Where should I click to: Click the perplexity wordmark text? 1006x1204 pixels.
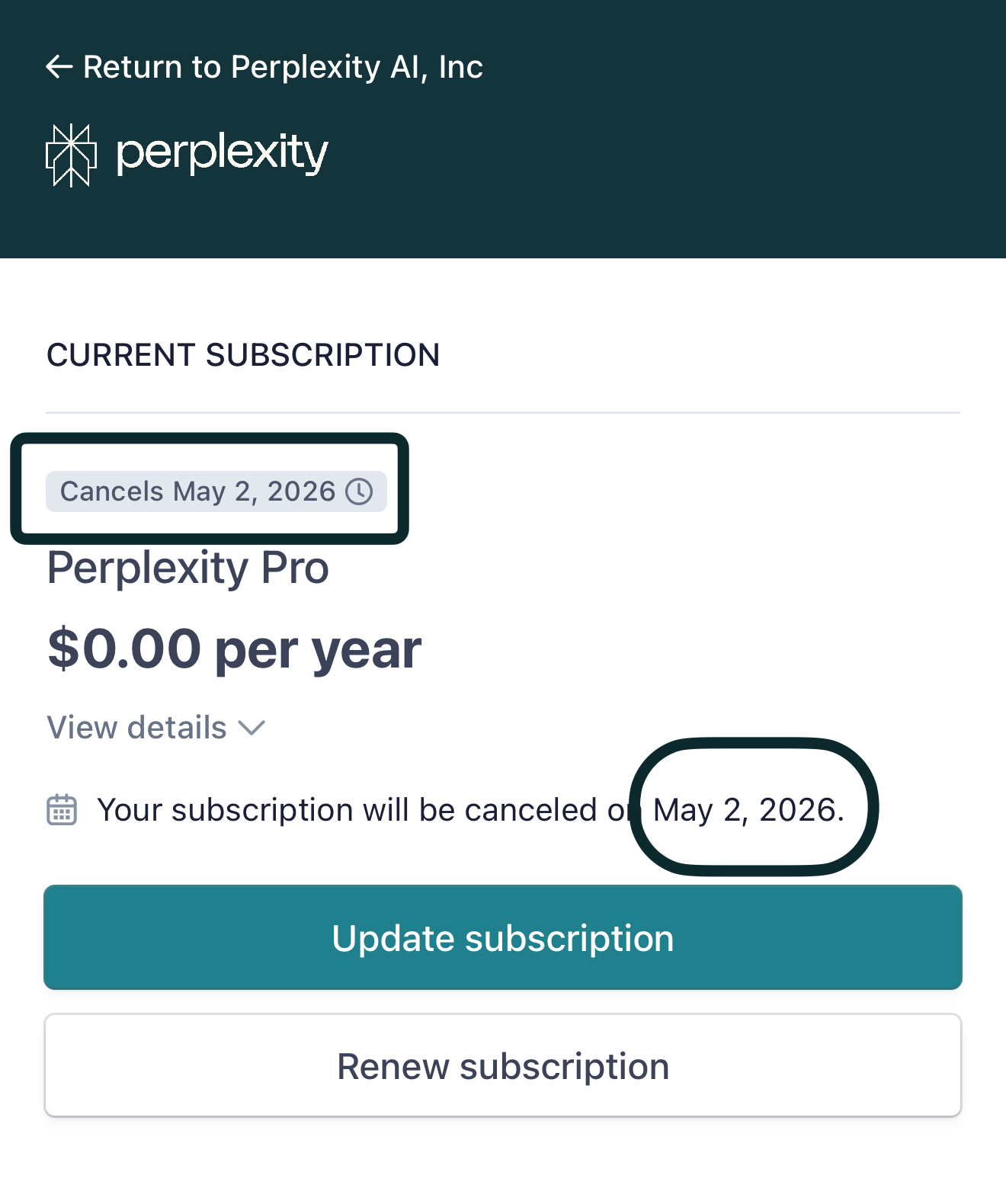point(222,152)
